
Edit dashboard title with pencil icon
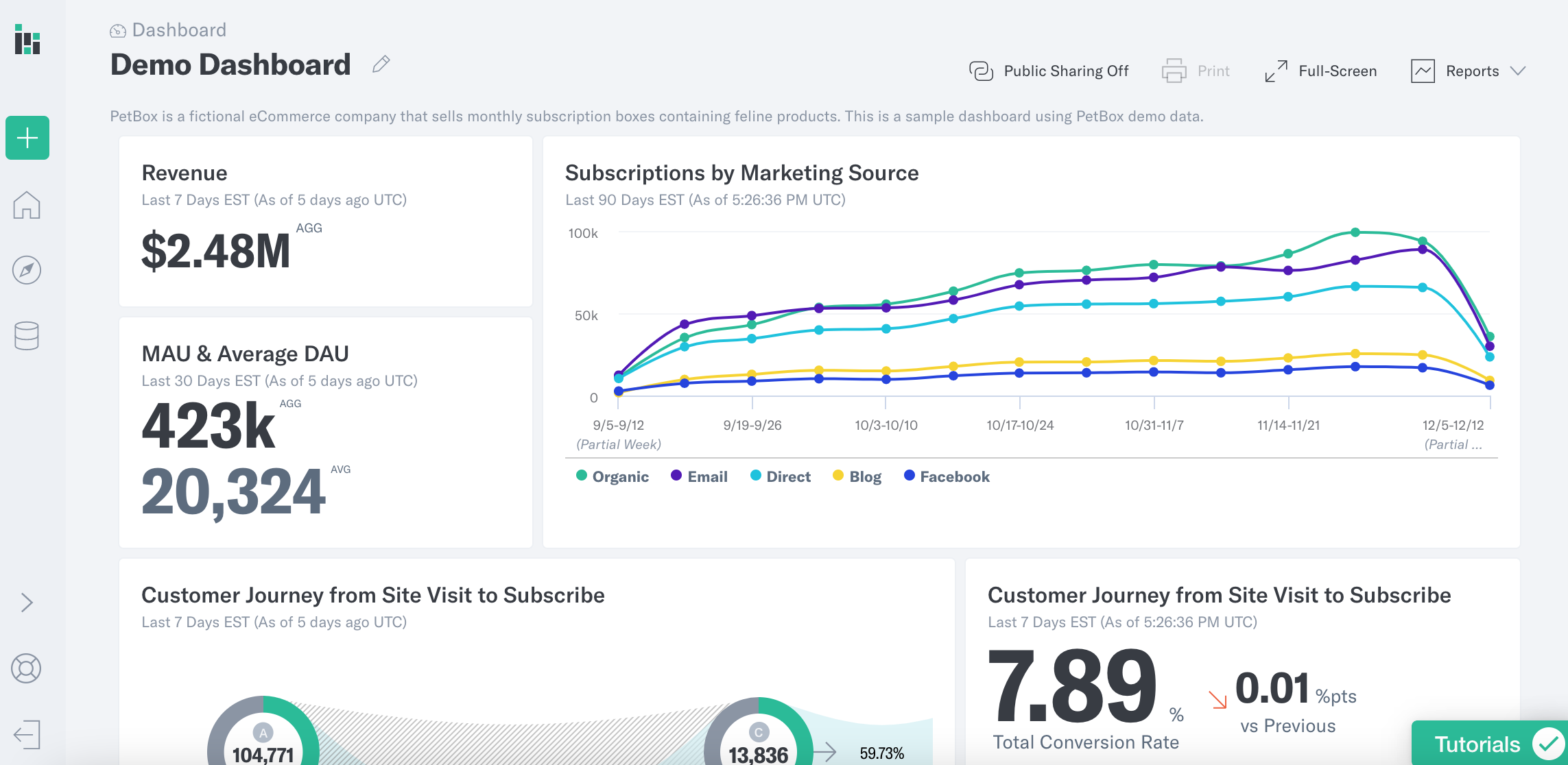coord(381,64)
